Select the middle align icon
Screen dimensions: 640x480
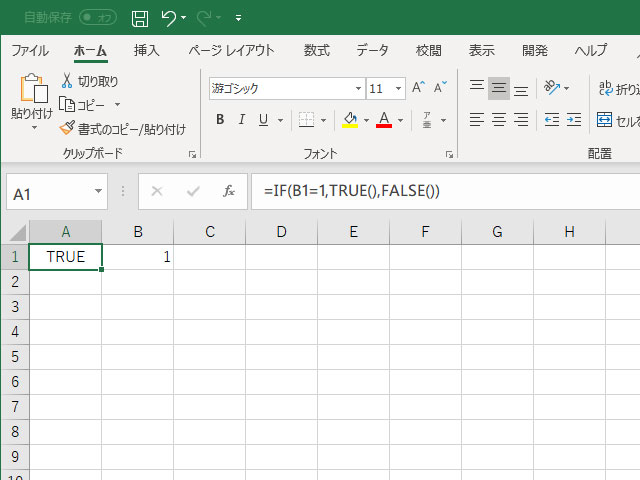pos(499,87)
